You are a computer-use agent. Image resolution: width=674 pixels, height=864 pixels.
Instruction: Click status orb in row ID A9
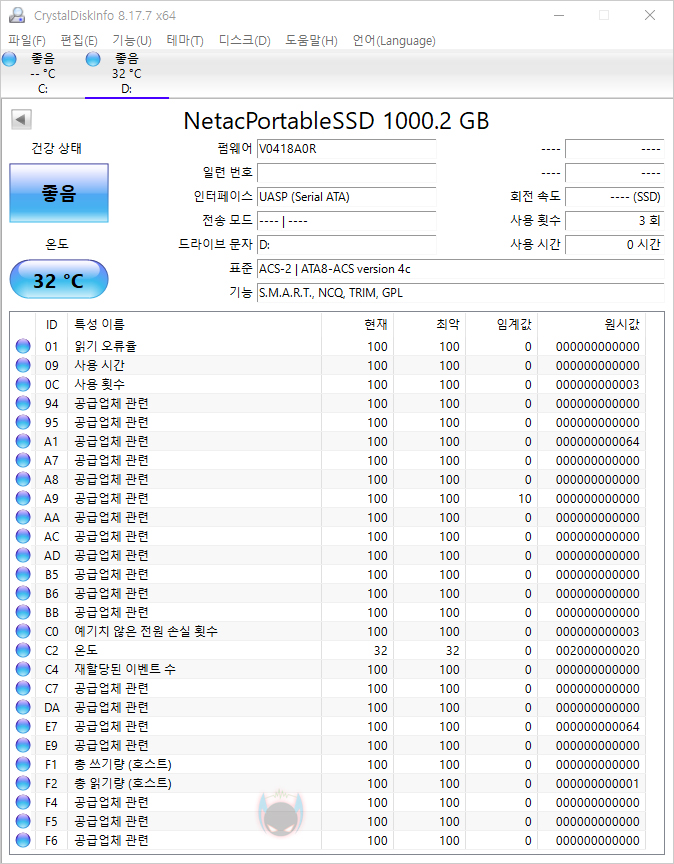point(23,499)
